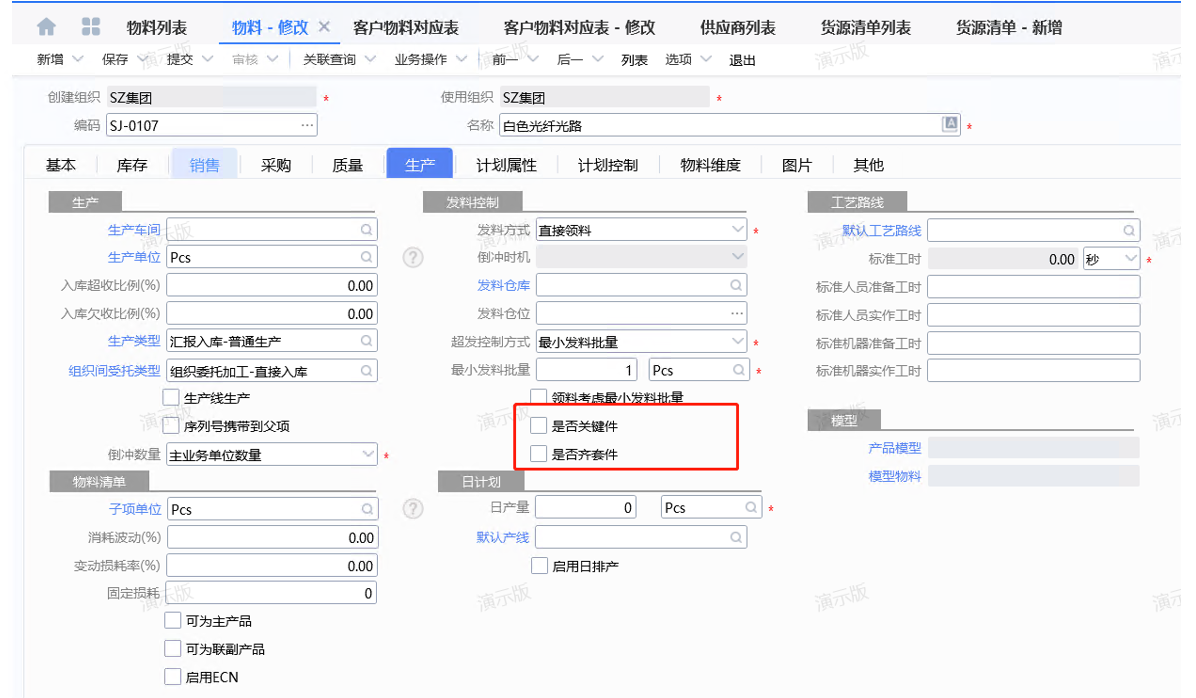Screen dimensions: 1196x698
Task: Click the 日产量 input field
Action: [587, 508]
